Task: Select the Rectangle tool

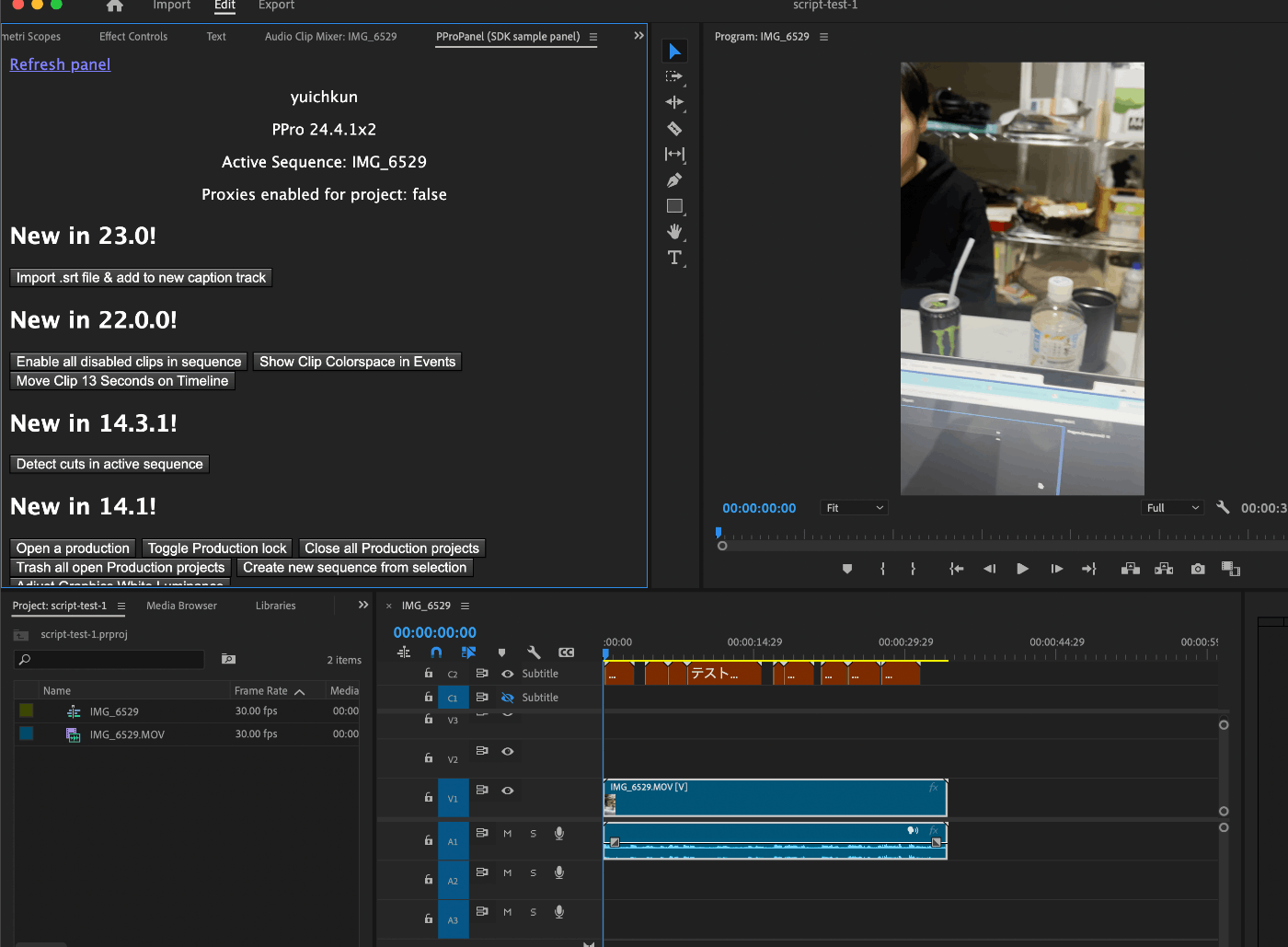Action: (674, 205)
